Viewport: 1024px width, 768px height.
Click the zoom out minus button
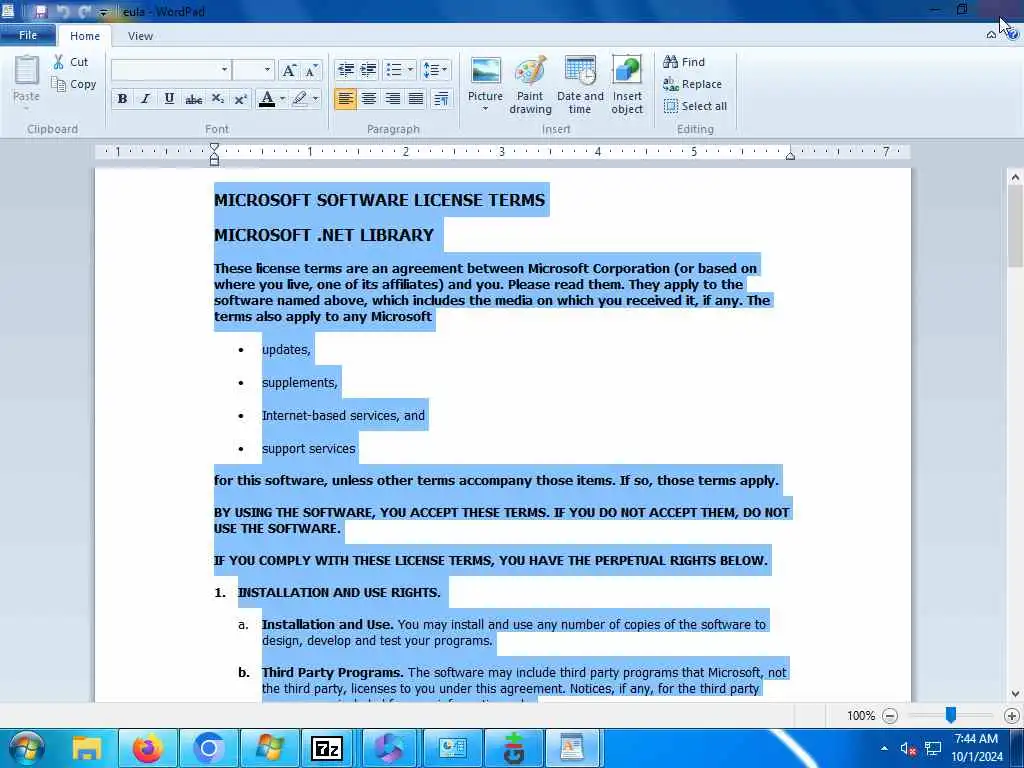pyautogui.click(x=889, y=716)
